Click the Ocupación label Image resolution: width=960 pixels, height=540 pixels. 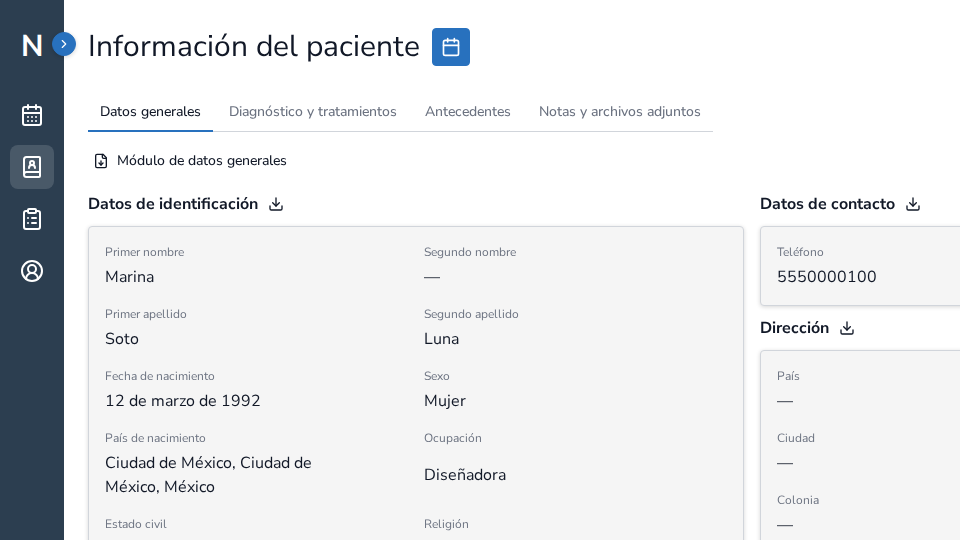click(453, 438)
